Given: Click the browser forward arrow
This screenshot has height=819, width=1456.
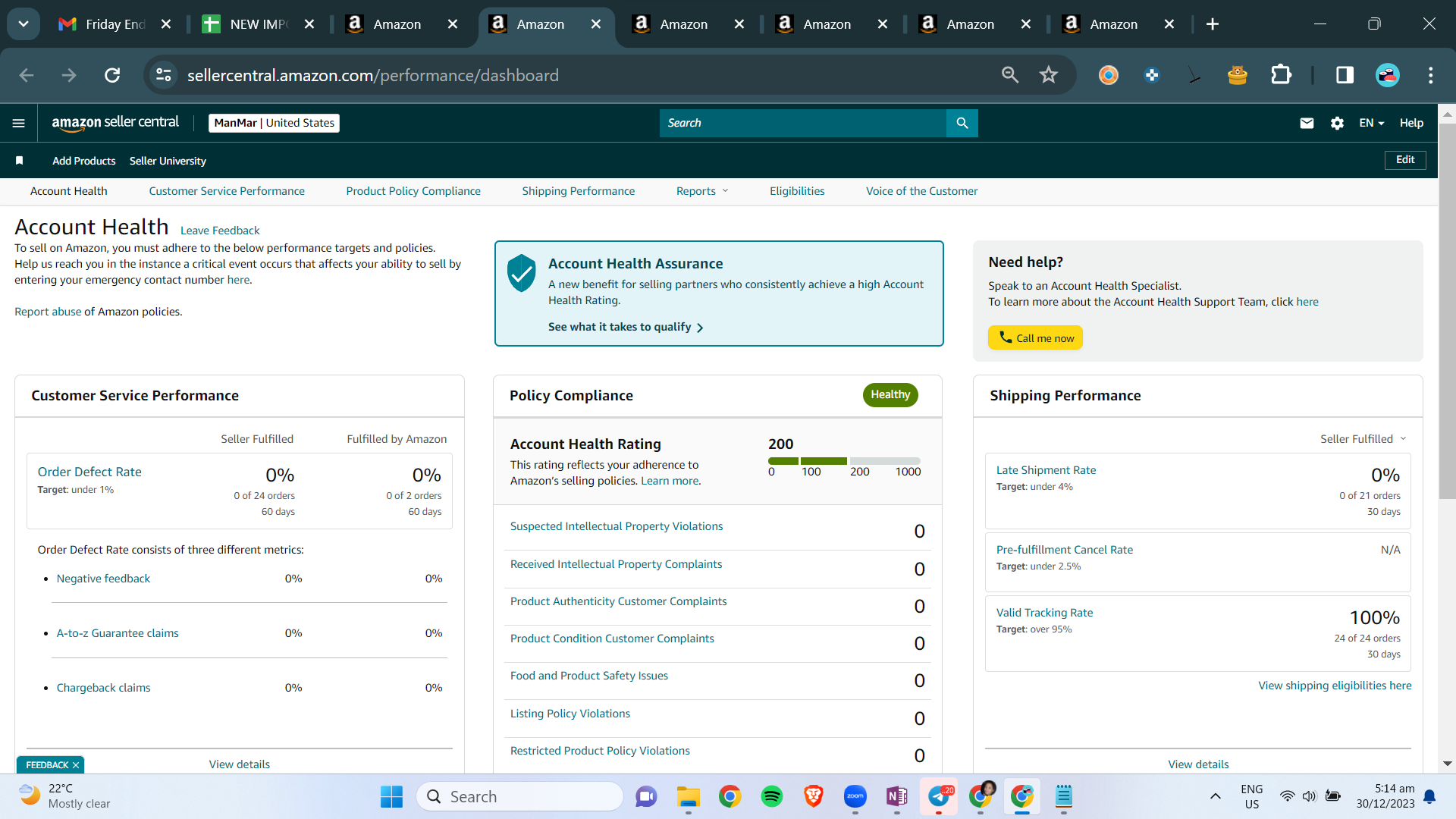Looking at the screenshot, I should pos(69,75).
